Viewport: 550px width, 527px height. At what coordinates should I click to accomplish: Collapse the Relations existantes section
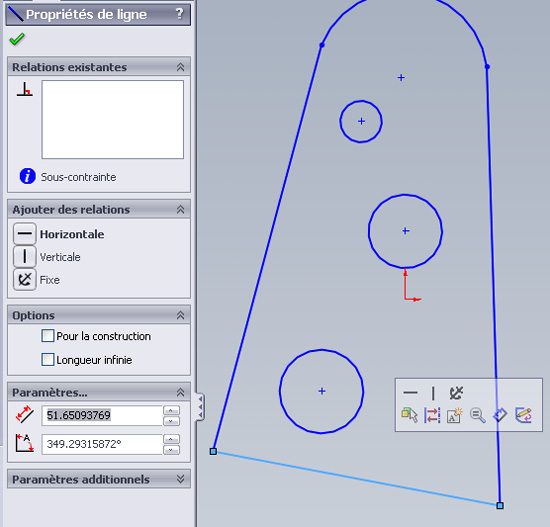(x=180, y=67)
